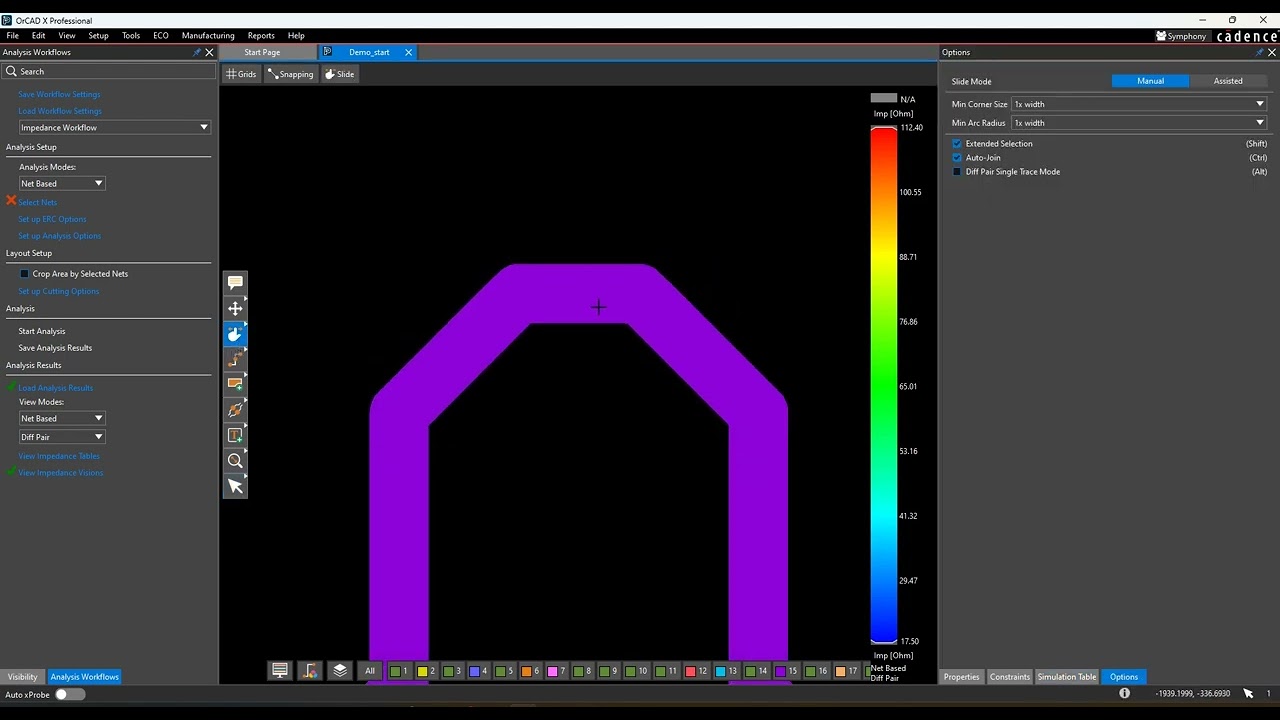Click the orange layer 6 color swatch
Screen dimensions: 1280x720
click(527, 671)
